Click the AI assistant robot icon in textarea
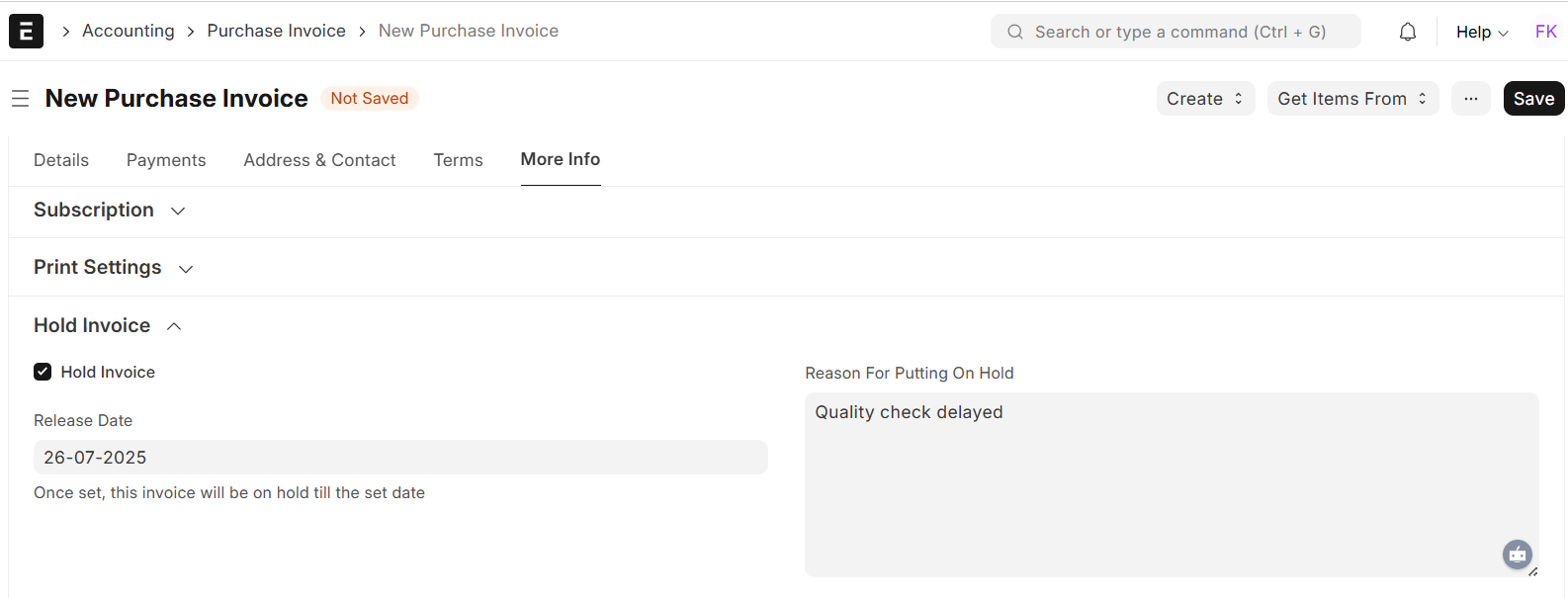Image resolution: width=1568 pixels, height=598 pixels. pos(1517,555)
